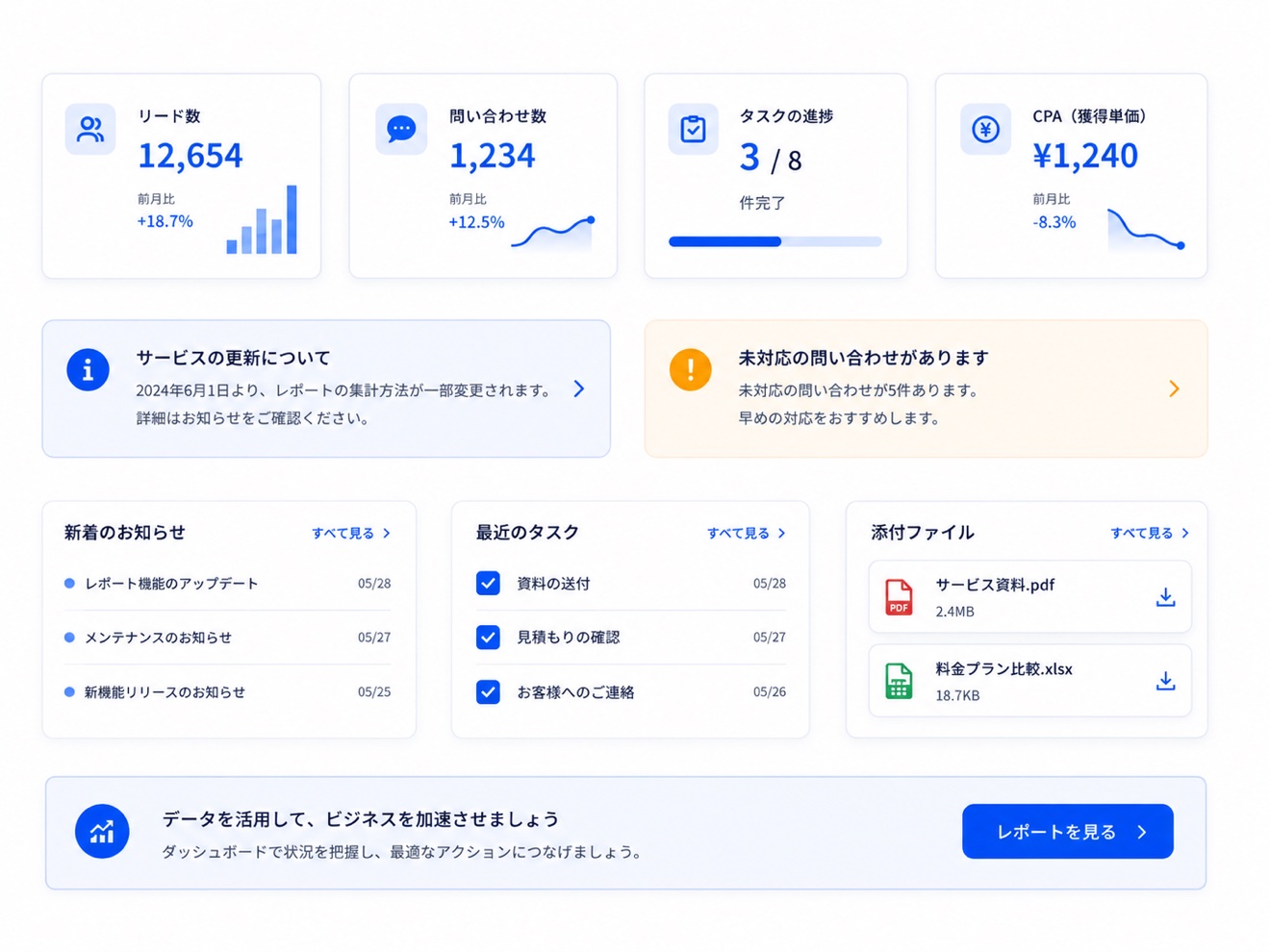This screenshot has width=1270, height=952.
Task: Click the 件完了 label
Action: pyautogui.click(x=762, y=203)
